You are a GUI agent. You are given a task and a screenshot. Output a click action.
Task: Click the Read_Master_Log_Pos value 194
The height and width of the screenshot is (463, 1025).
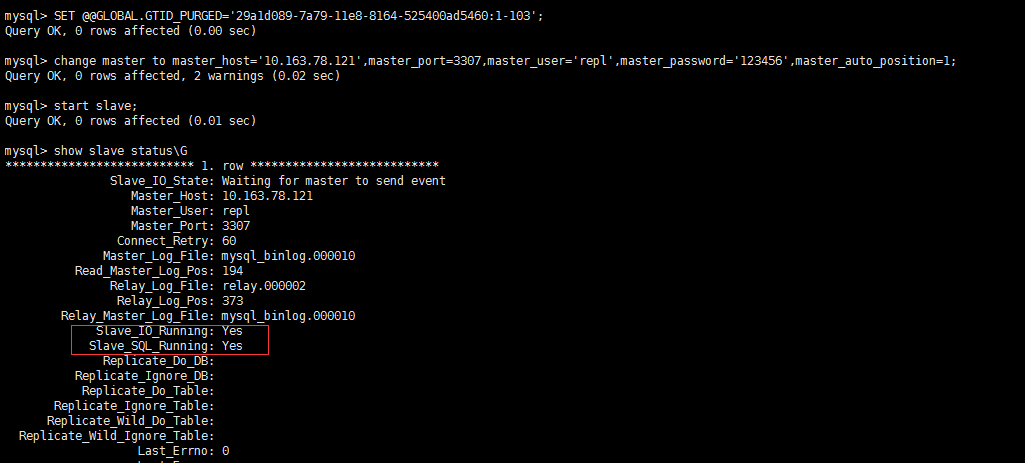pyautogui.click(x=233, y=271)
